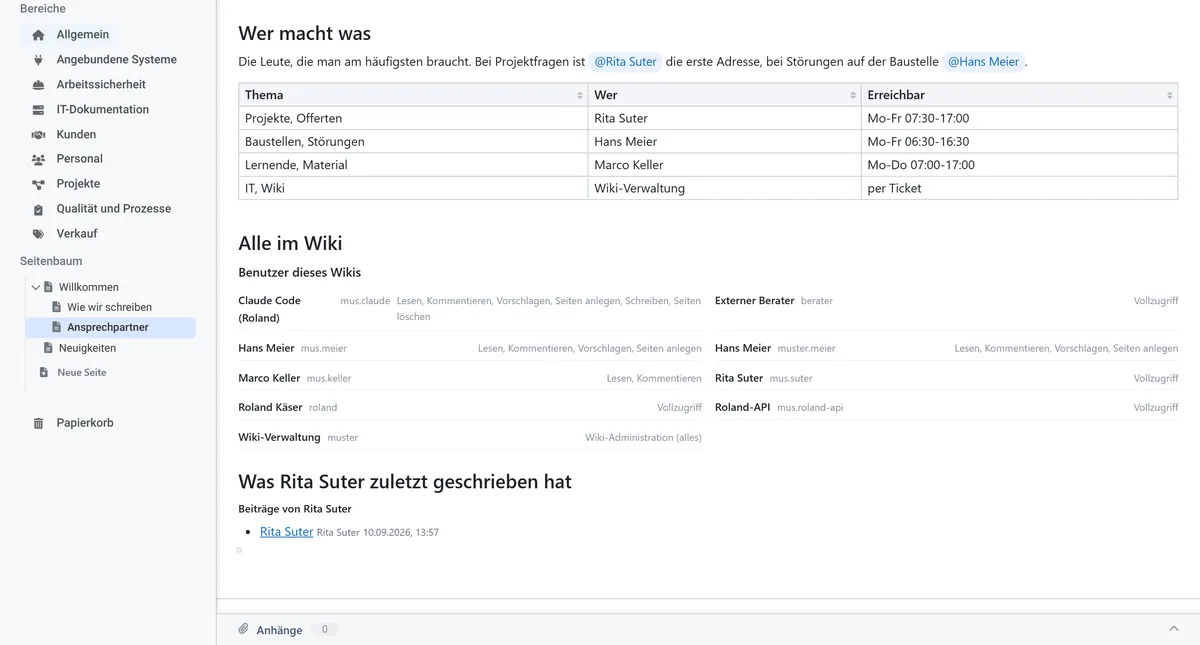Open the Allgemein area

pos(83,35)
